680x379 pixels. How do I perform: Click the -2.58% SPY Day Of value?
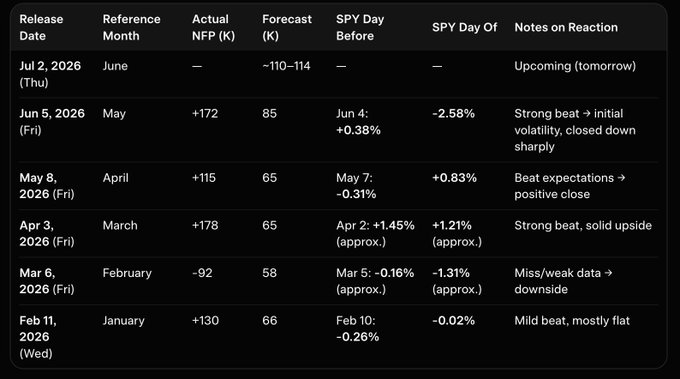453,114
